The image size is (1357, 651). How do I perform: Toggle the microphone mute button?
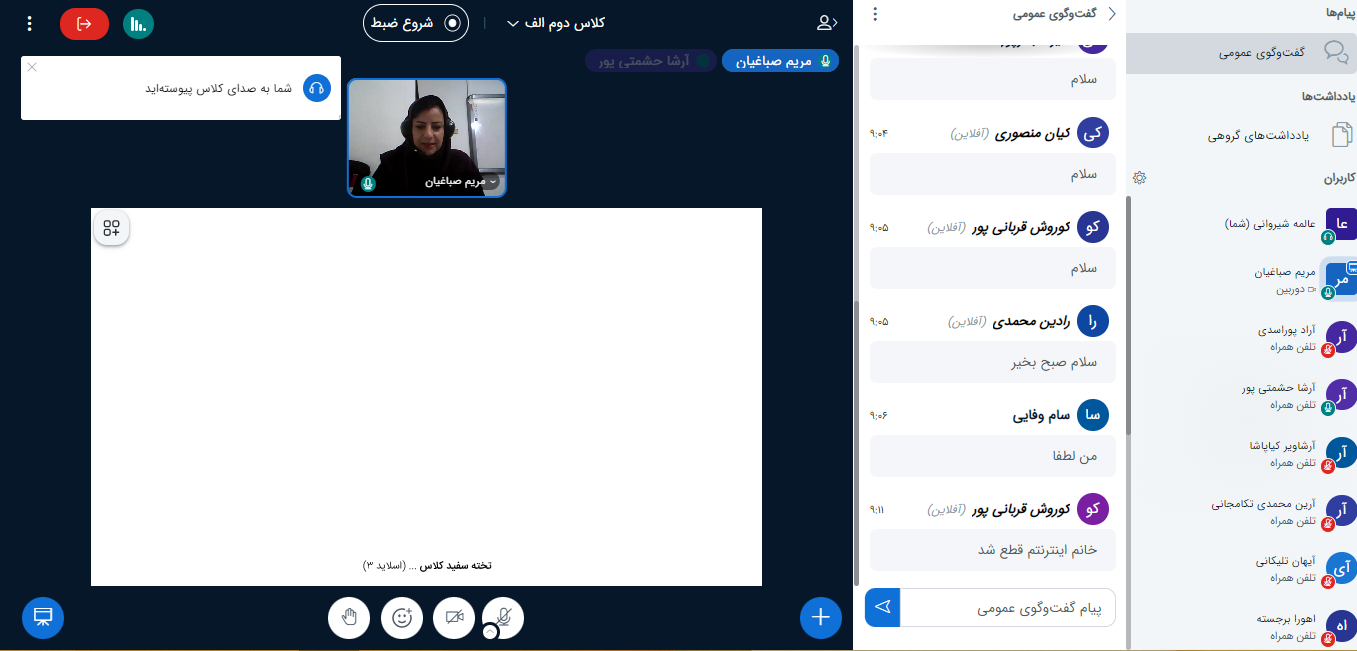tap(503, 618)
